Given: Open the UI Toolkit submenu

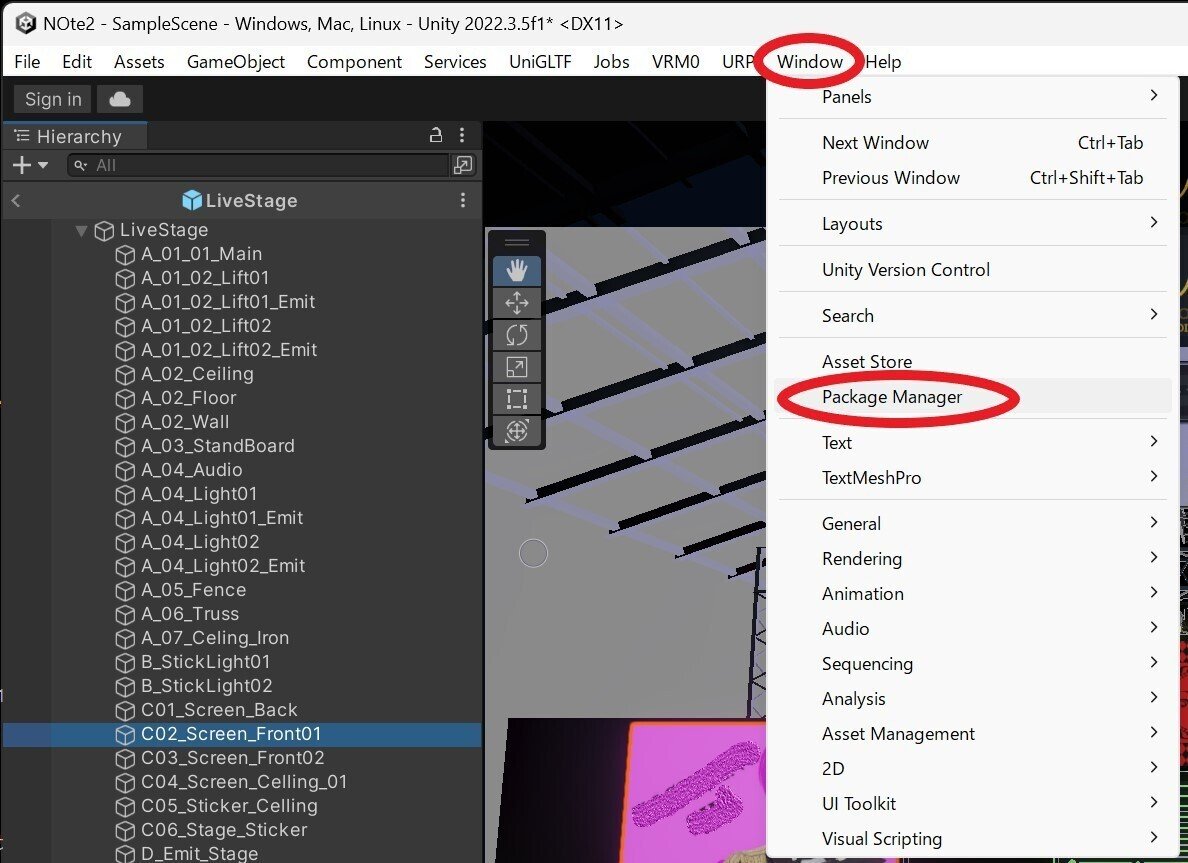Looking at the screenshot, I should coord(975,803).
